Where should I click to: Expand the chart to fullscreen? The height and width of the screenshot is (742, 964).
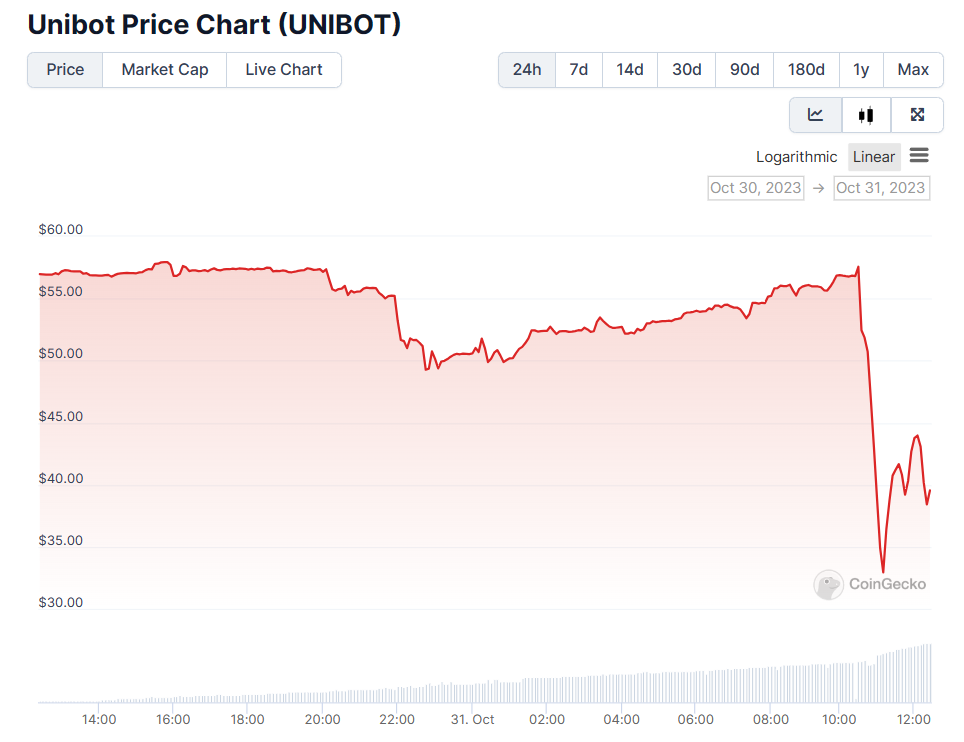917,114
